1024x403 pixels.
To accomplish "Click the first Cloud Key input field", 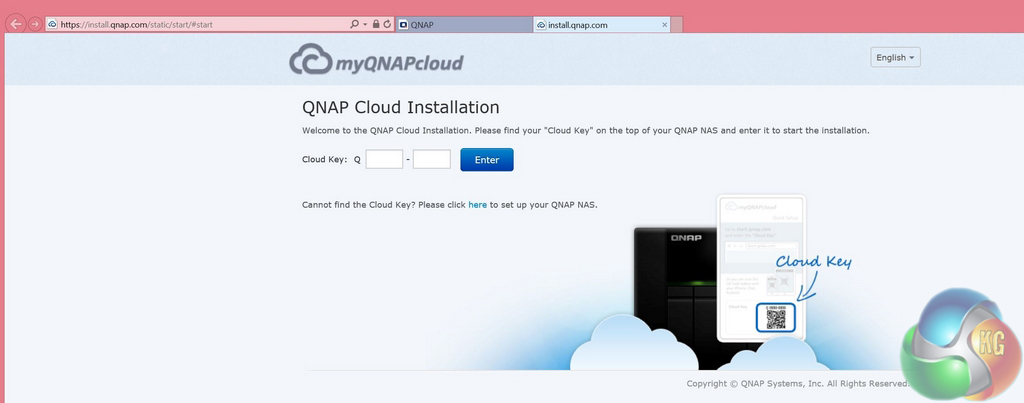I will tap(384, 159).
